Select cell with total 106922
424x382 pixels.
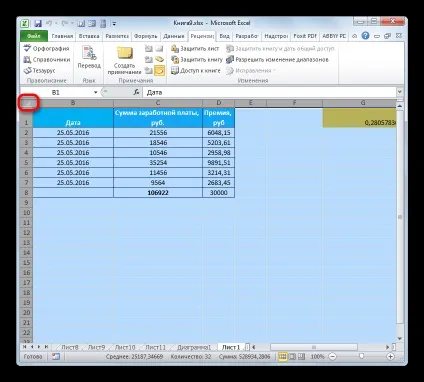158,193
